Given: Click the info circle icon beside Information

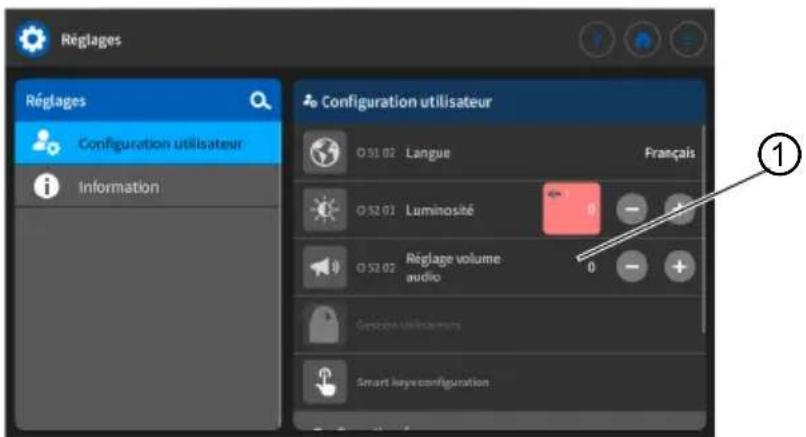Looking at the screenshot, I should point(46,186).
